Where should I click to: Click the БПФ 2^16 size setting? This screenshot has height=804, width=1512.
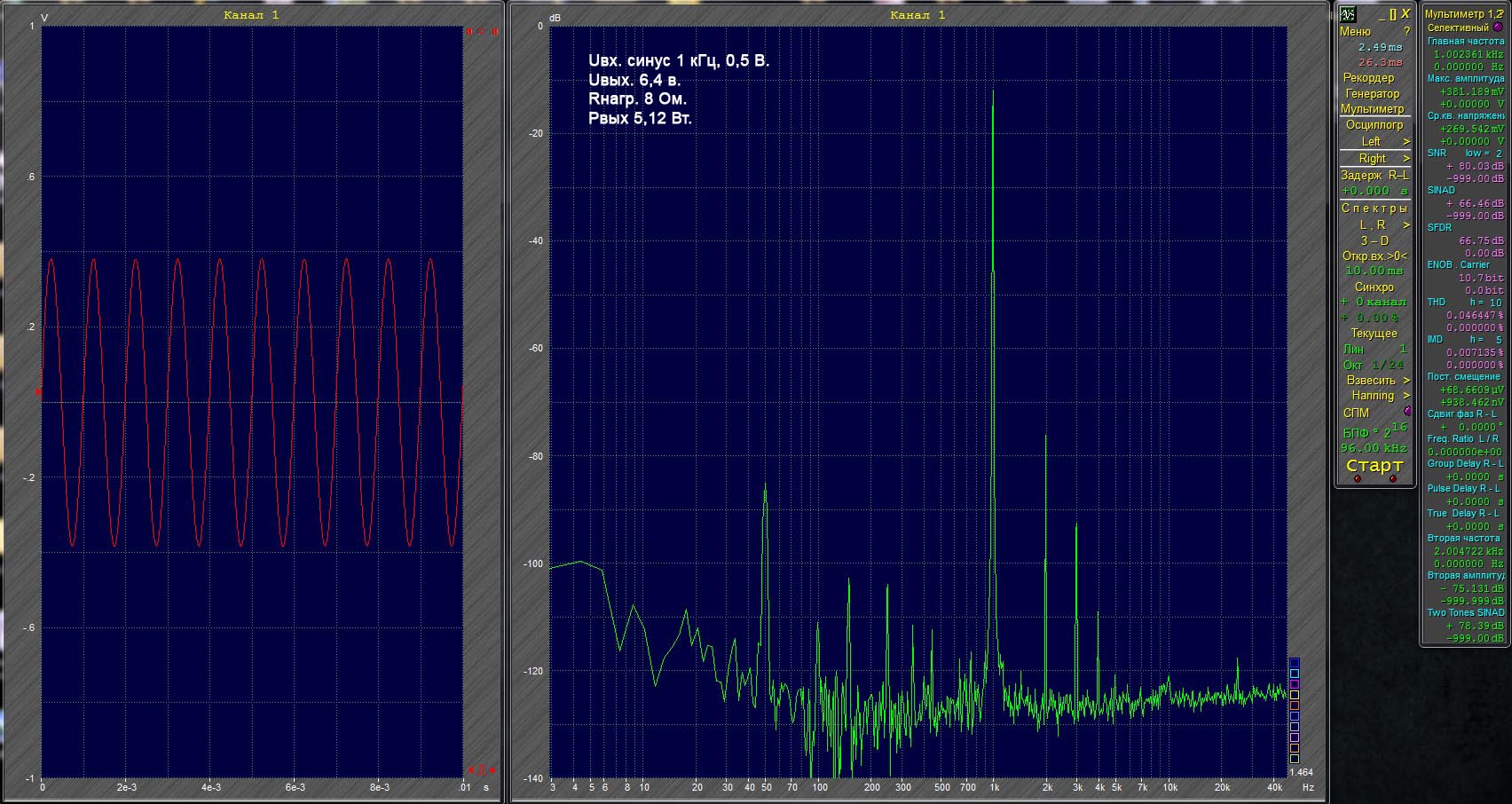coord(1374,430)
